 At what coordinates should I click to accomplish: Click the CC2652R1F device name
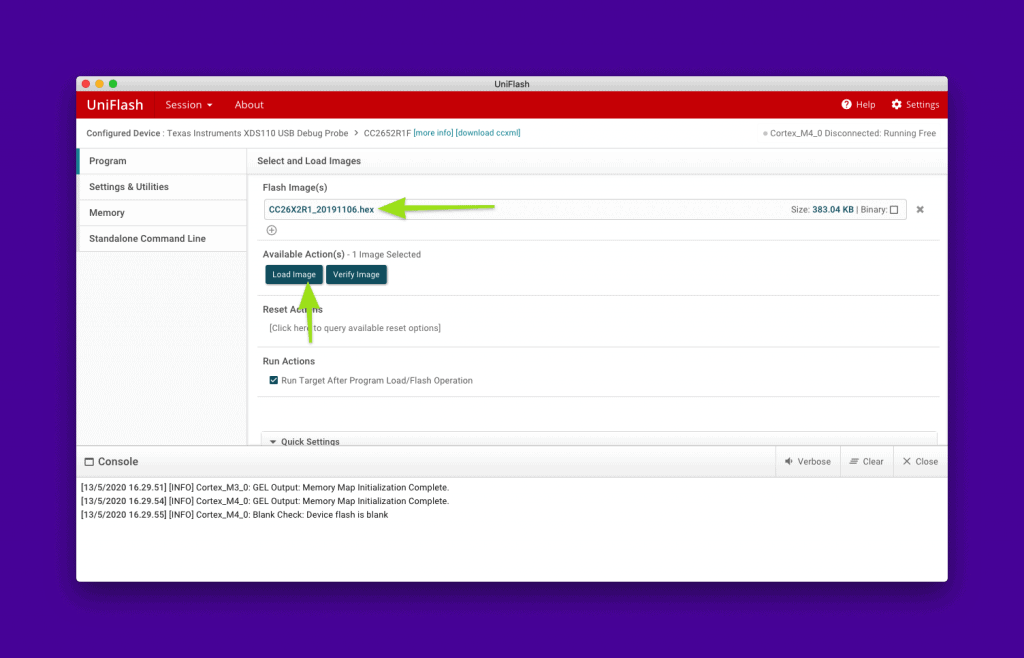click(387, 133)
